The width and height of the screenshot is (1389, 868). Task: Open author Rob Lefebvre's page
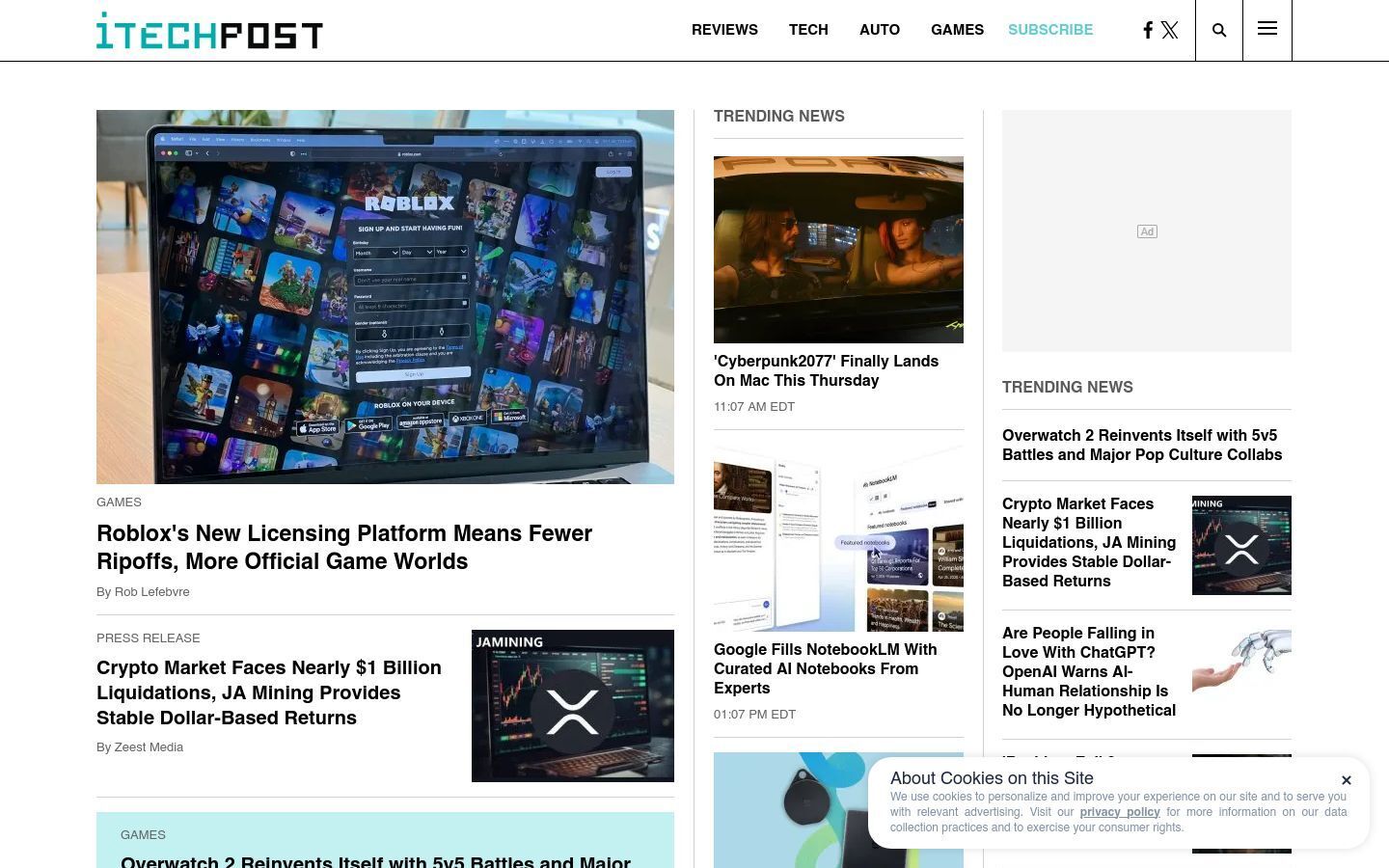(x=151, y=592)
